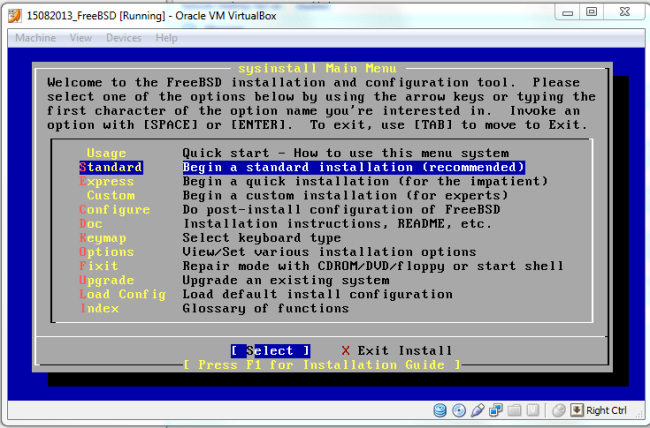The width and height of the screenshot is (650, 428).
Task: Open the Help menu
Action: click(x=166, y=38)
